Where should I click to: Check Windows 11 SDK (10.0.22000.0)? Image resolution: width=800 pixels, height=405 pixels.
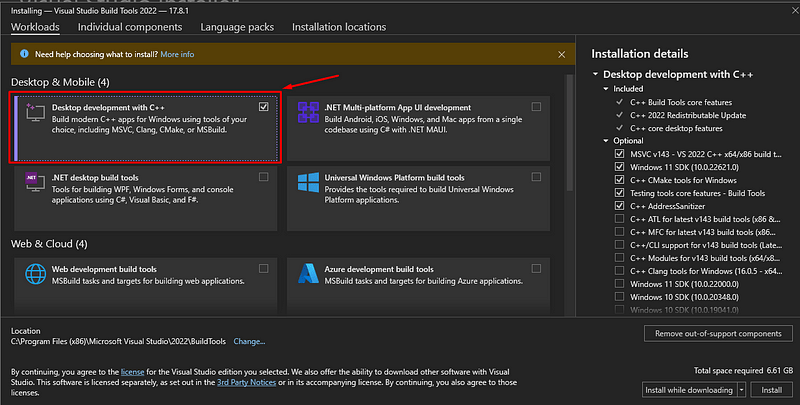click(x=619, y=284)
